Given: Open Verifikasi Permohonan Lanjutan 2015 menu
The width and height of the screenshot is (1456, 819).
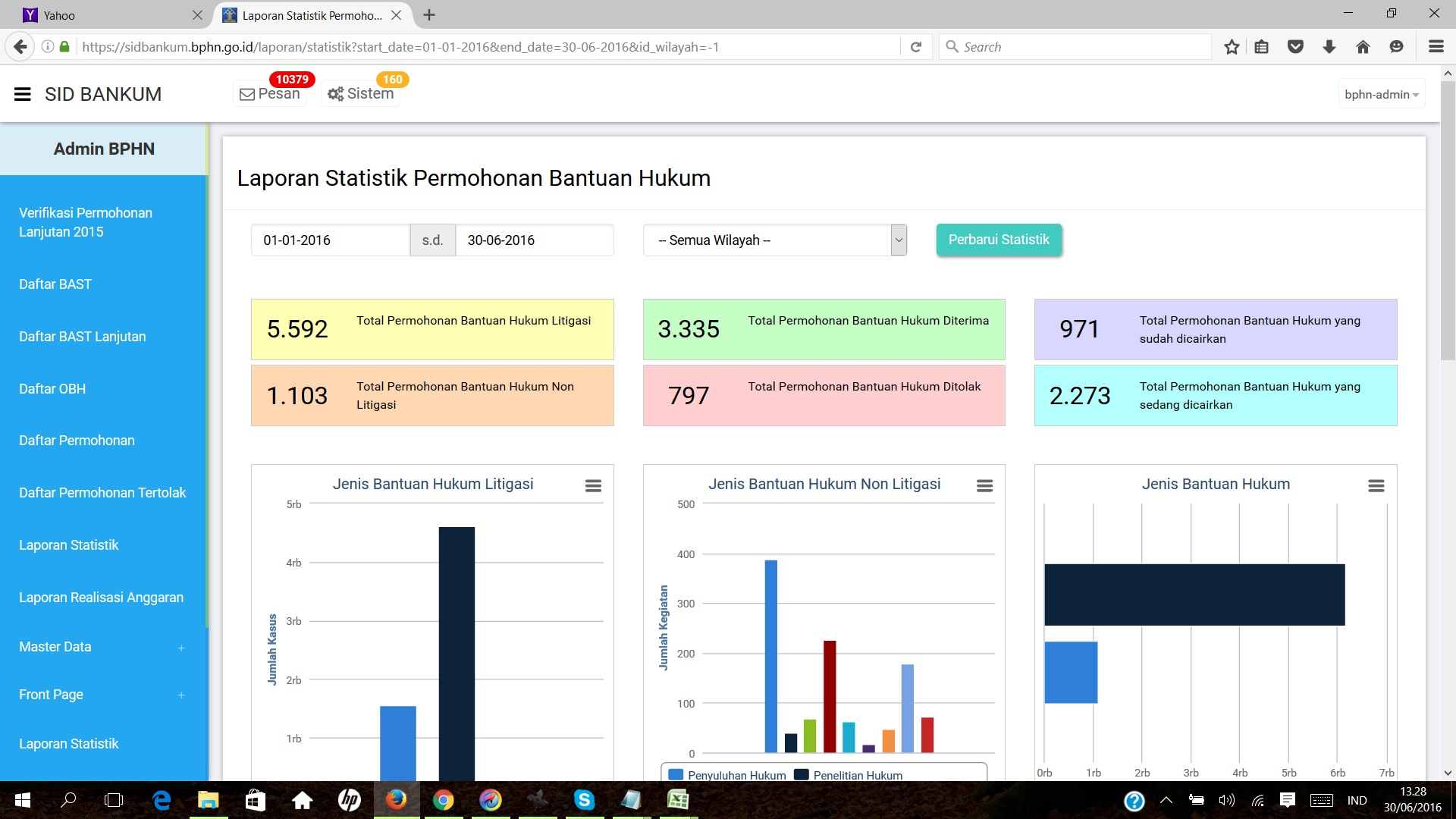Looking at the screenshot, I should pyautogui.click(x=86, y=222).
